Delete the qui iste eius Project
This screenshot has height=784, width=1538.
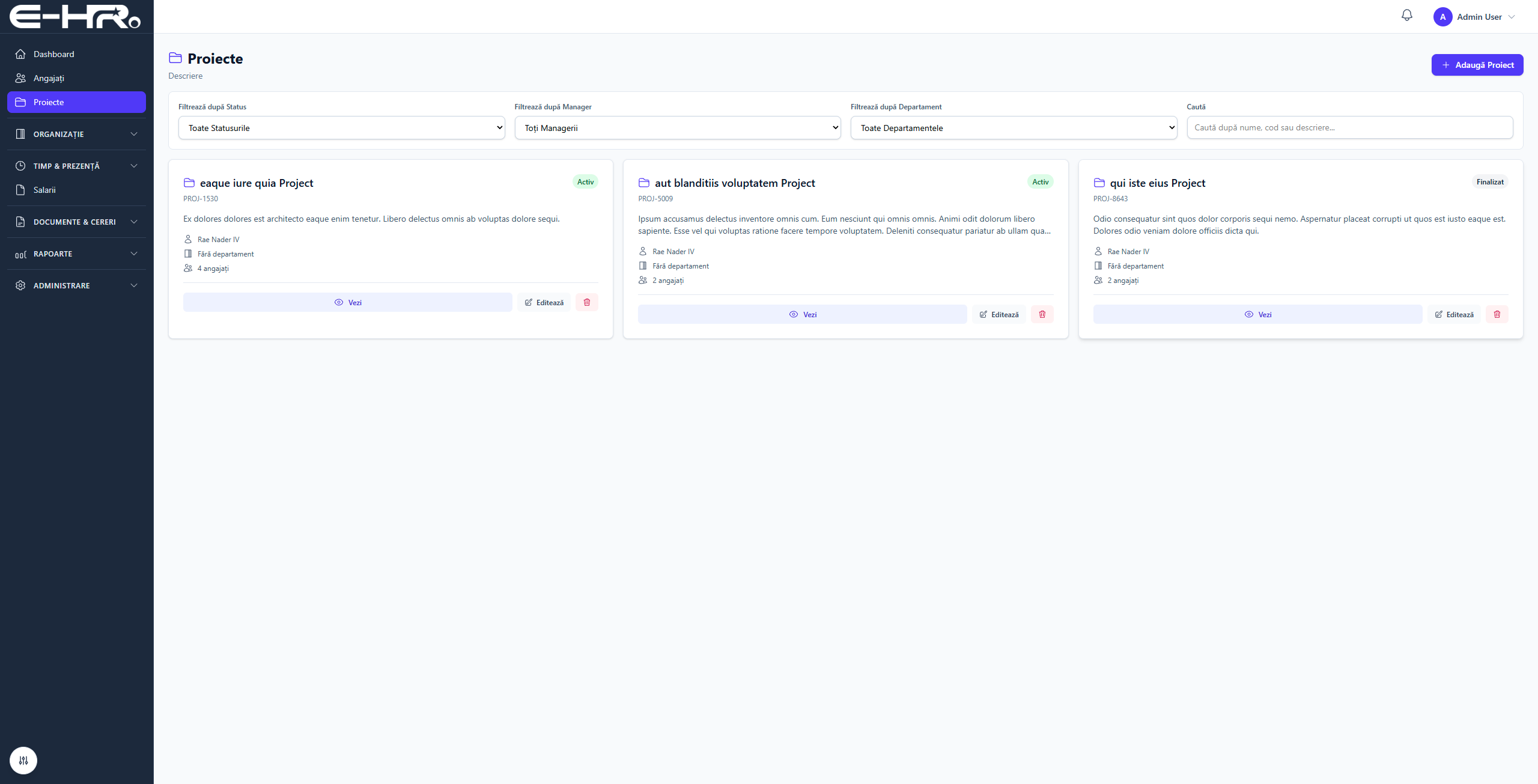[1497, 314]
